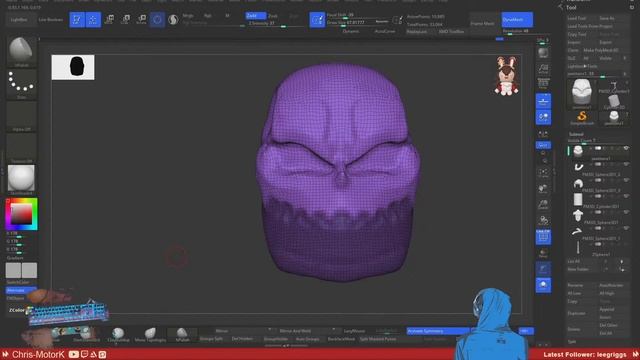Viewport: 640px width, 360px height.
Task: Click the camera view mascot head in viewport
Action: pos(507,76)
